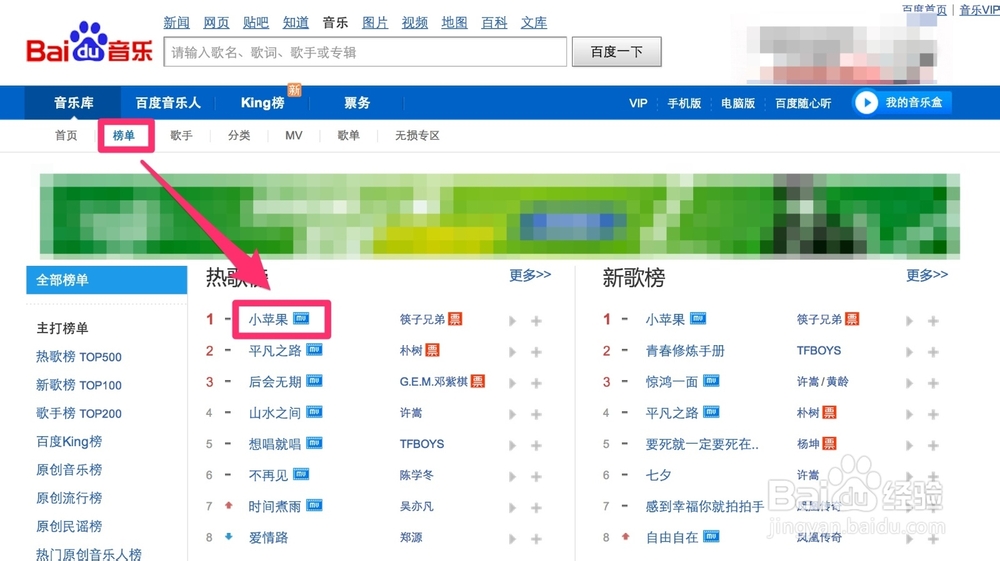Open MV icon next to 后会无期
The height and width of the screenshot is (561, 1000).
(314, 381)
